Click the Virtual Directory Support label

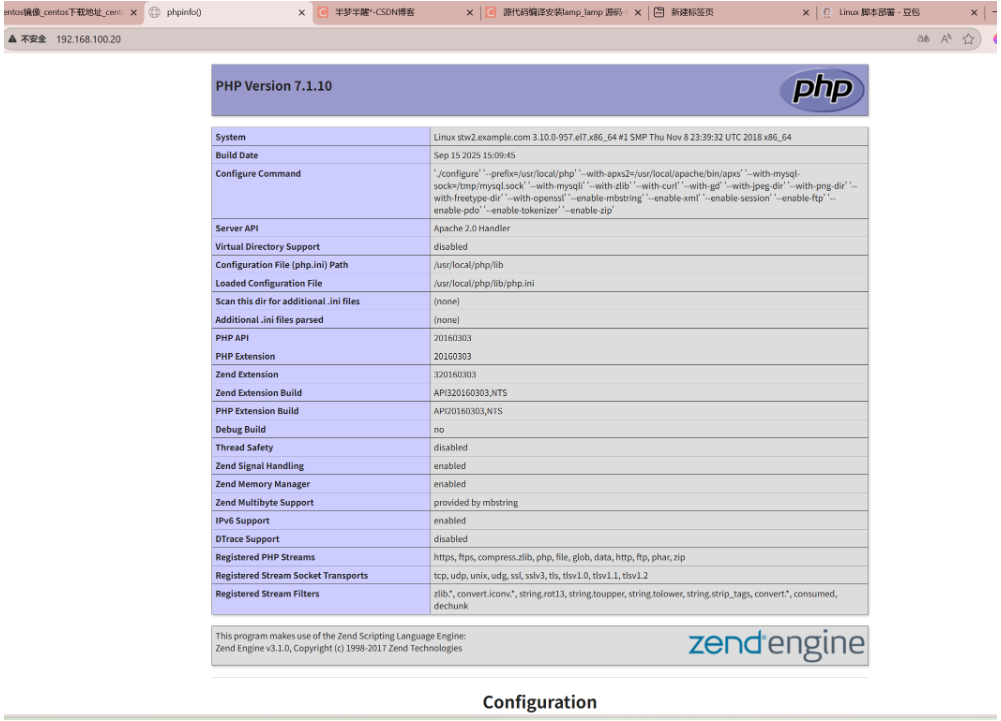pos(267,247)
